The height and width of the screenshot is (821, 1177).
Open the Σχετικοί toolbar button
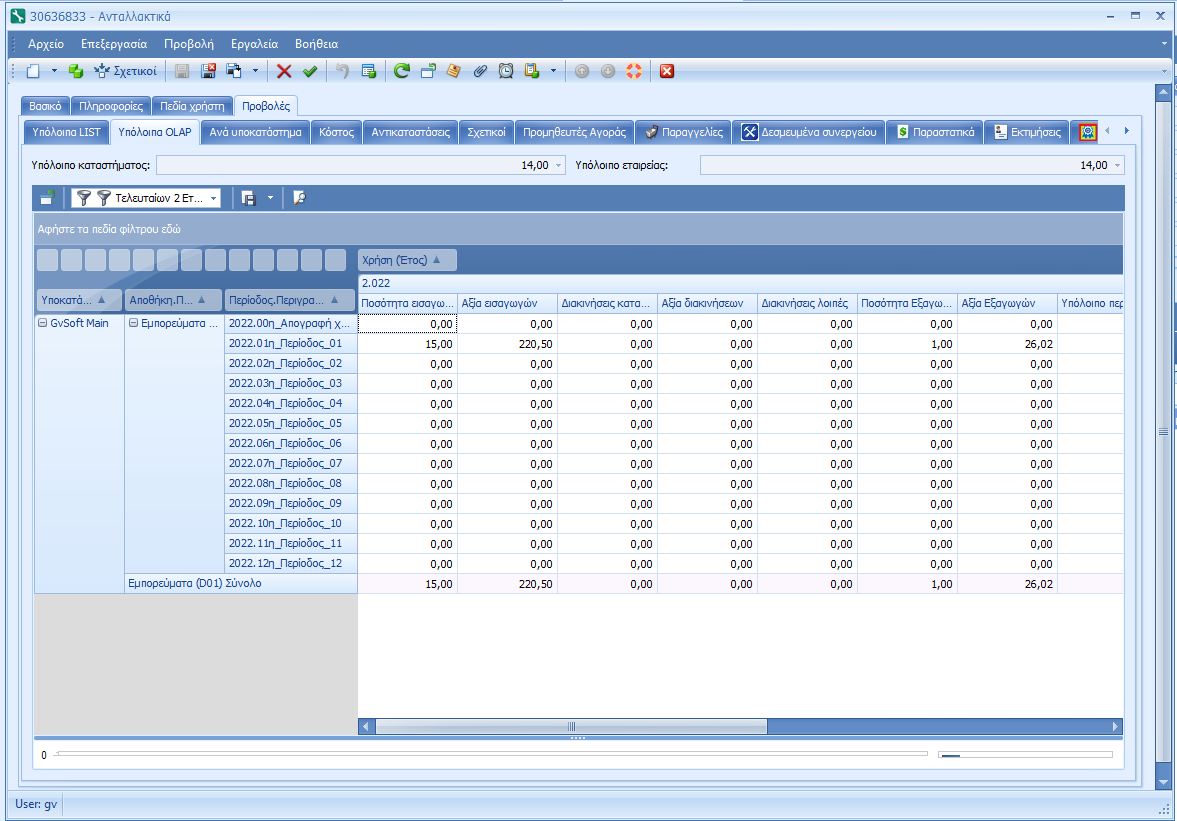[125, 71]
